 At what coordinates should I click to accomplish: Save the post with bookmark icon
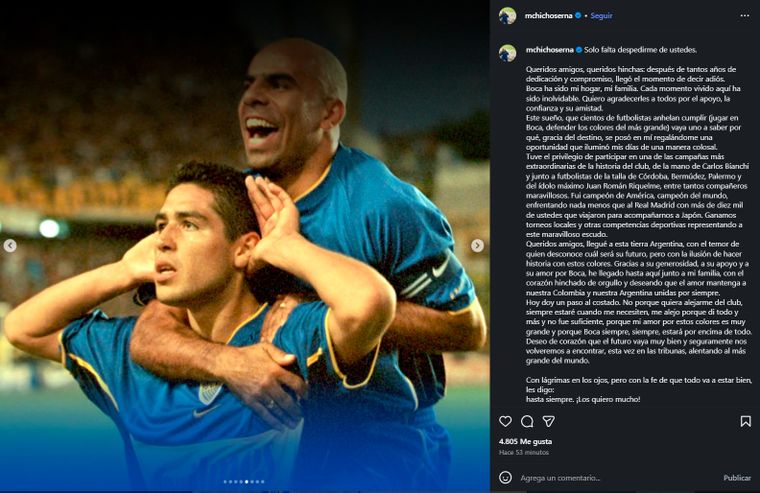tap(745, 421)
